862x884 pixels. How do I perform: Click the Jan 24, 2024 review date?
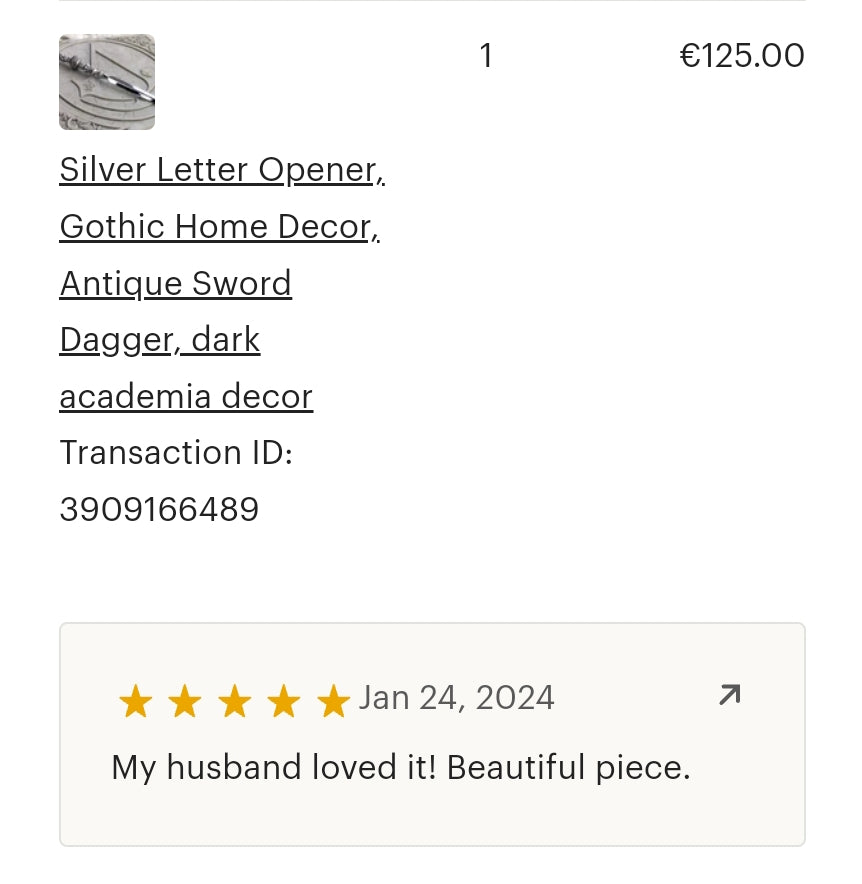coord(456,698)
